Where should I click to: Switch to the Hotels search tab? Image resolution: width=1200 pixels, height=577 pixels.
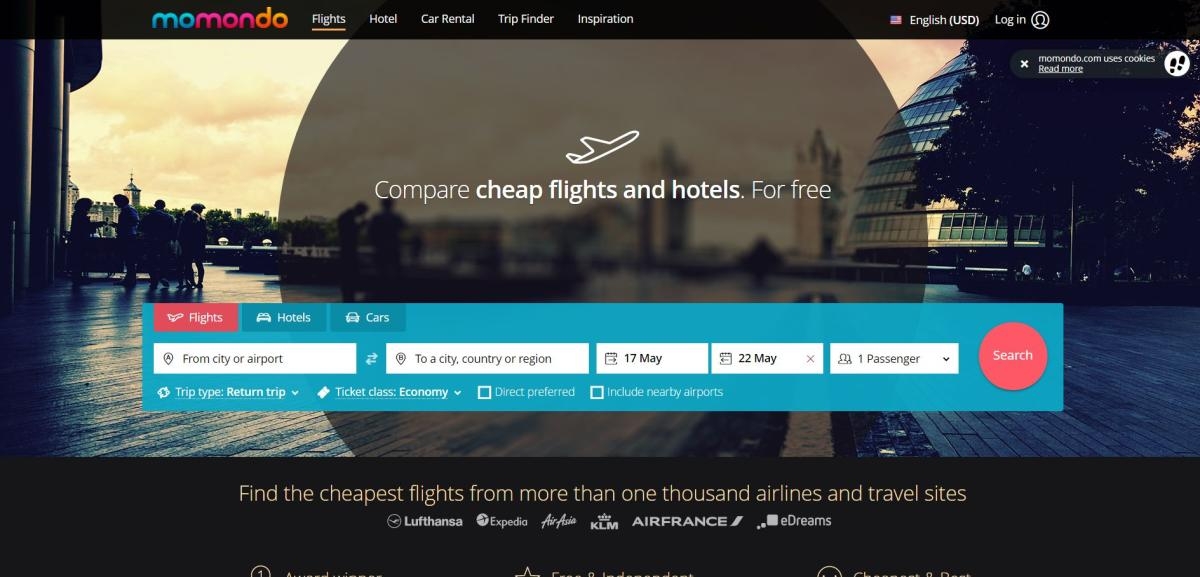point(284,317)
